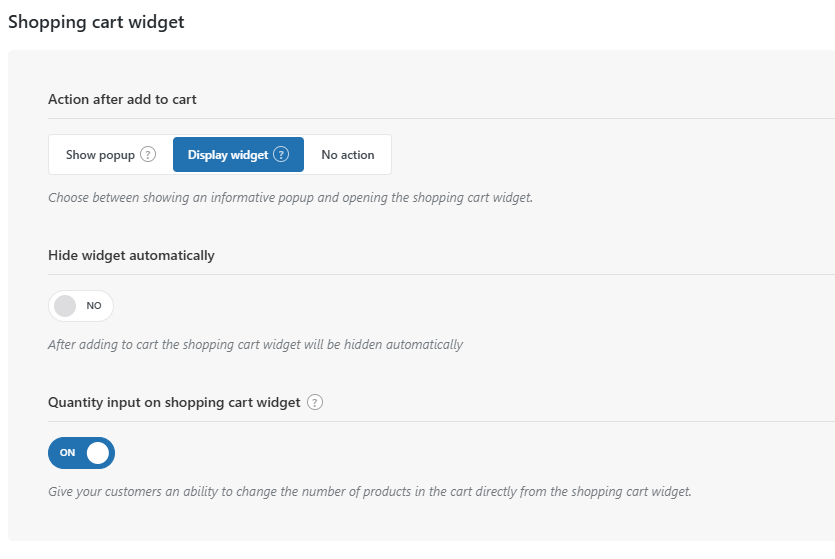Image resolution: width=835 pixels, height=559 pixels.
Task: Click the gray knob of the NO switch
Action: (65, 306)
